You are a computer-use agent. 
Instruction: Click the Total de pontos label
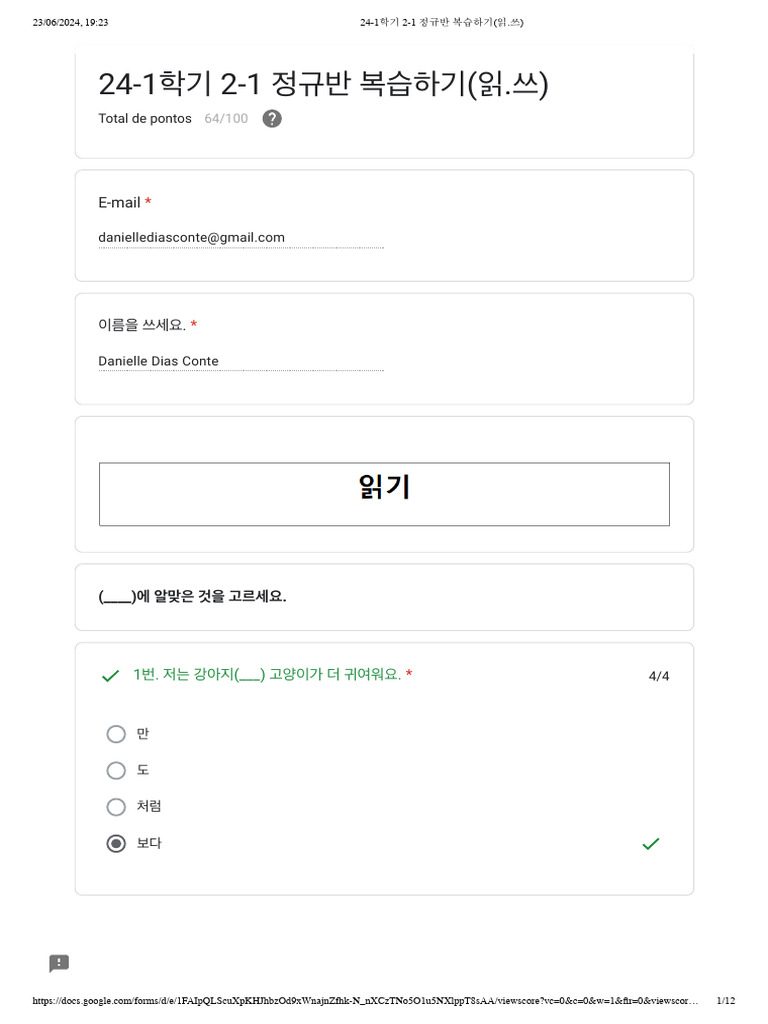click(145, 119)
